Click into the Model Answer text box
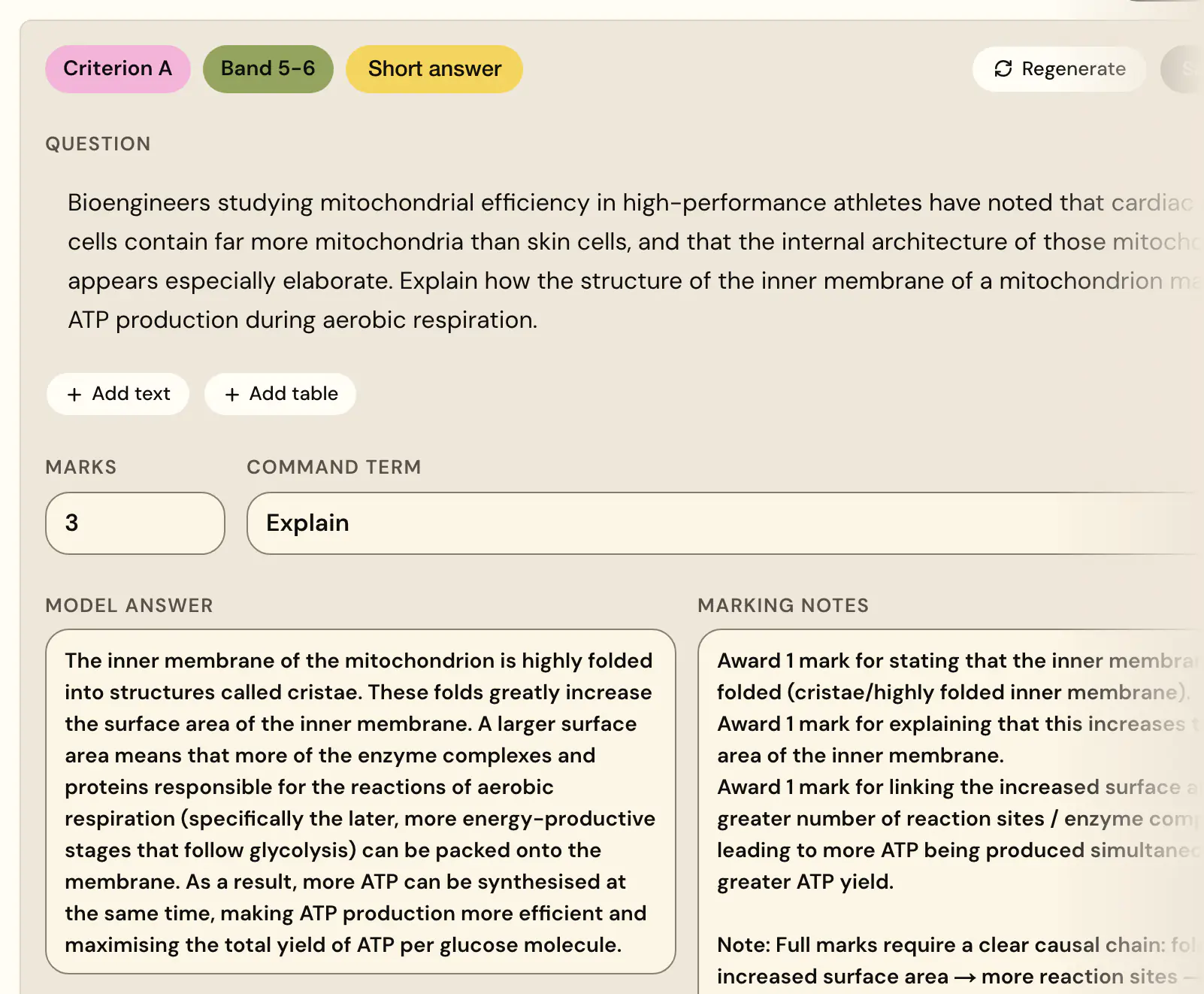 (361, 802)
